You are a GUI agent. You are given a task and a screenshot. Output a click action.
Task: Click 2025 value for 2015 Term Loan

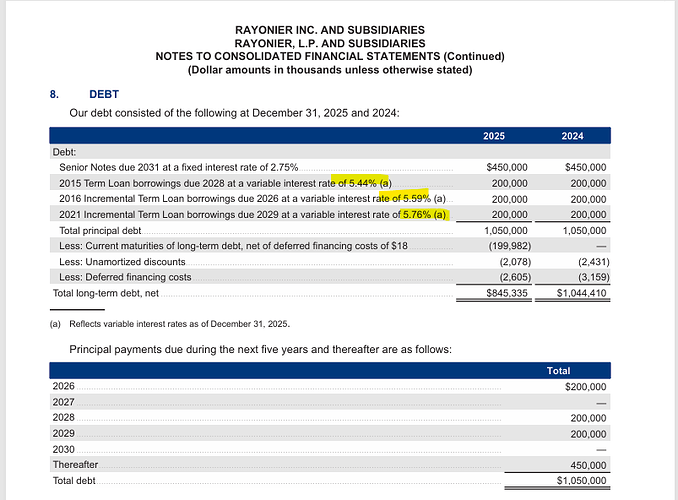click(x=509, y=183)
